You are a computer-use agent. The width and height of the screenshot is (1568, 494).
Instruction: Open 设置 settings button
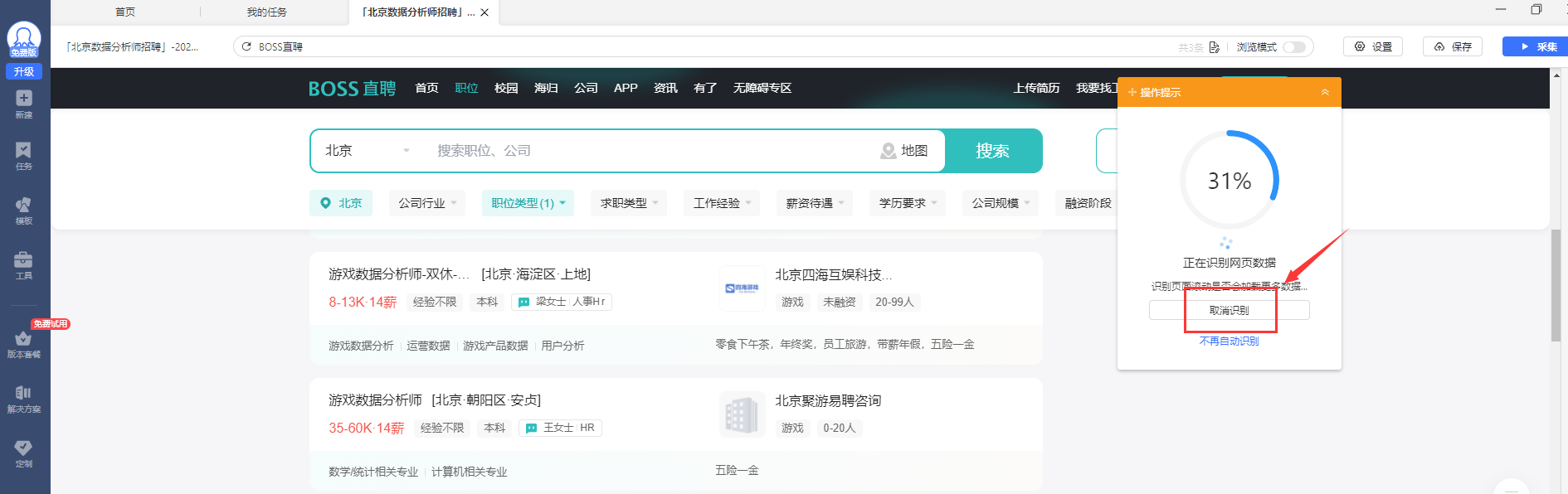[1373, 46]
